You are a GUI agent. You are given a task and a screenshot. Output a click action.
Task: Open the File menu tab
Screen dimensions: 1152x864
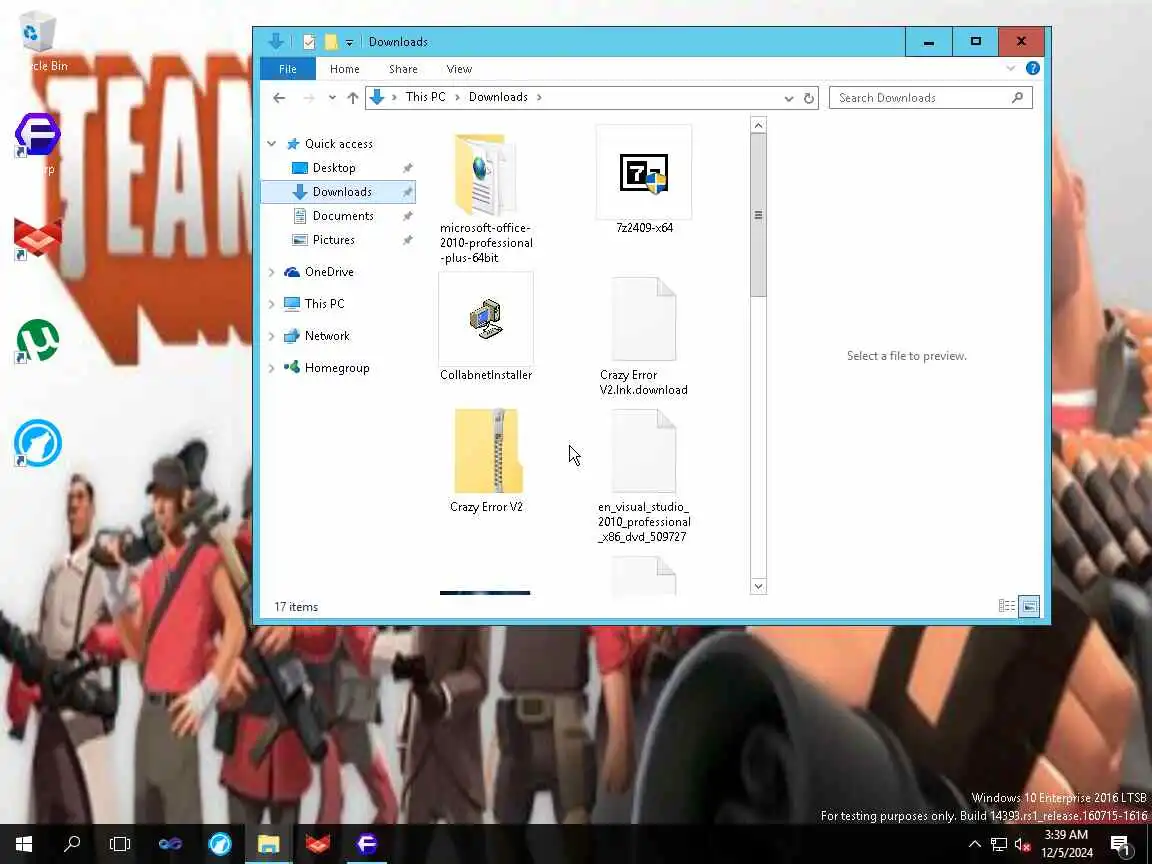[287, 69]
